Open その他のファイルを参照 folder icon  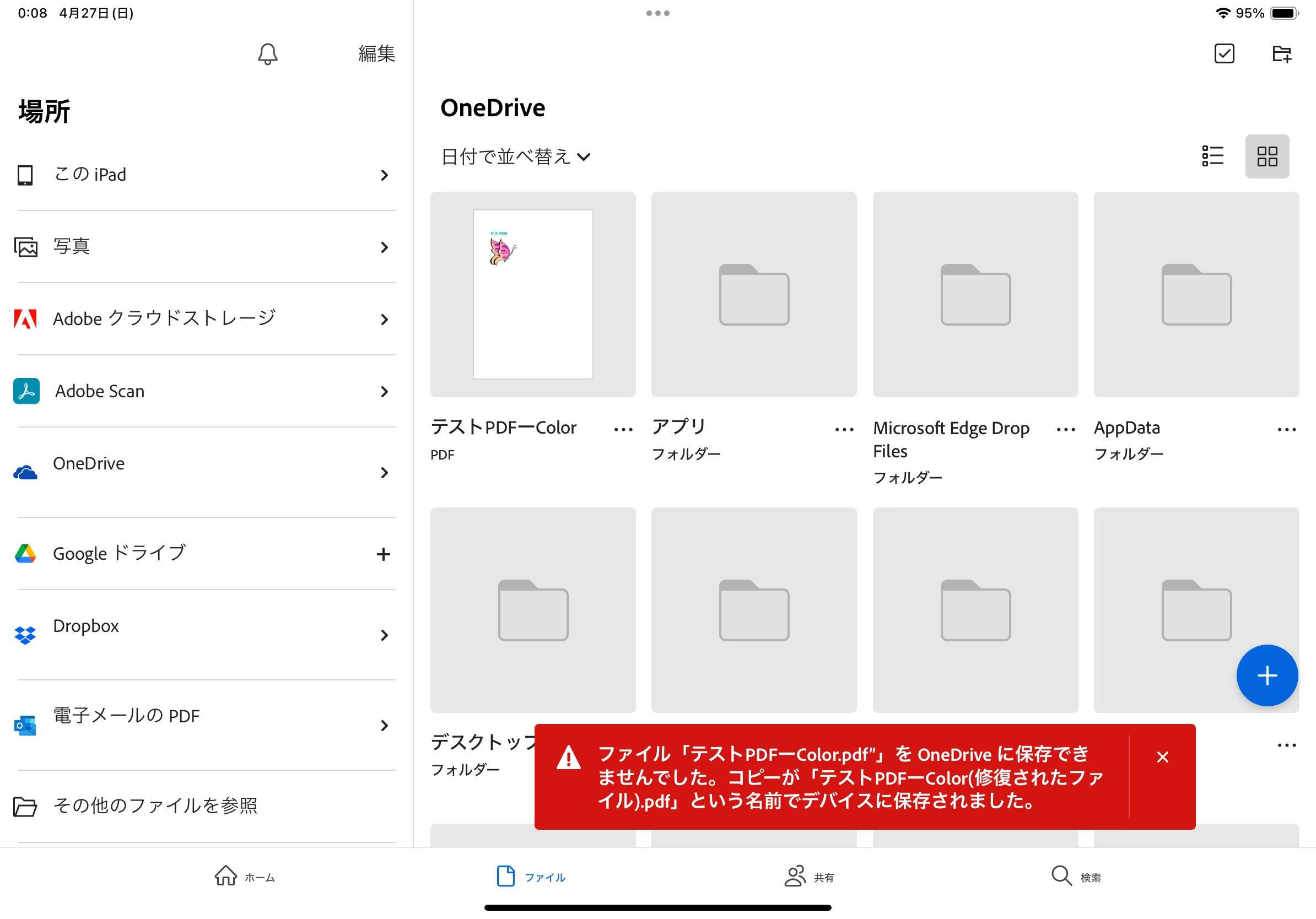pyautogui.click(x=25, y=806)
